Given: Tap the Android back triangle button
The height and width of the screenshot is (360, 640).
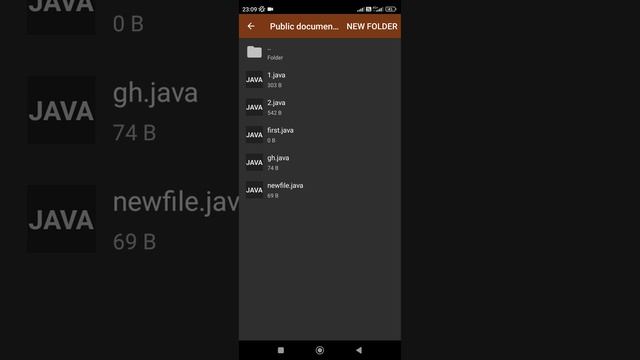Looking at the screenshot, I should pos(359,350).
